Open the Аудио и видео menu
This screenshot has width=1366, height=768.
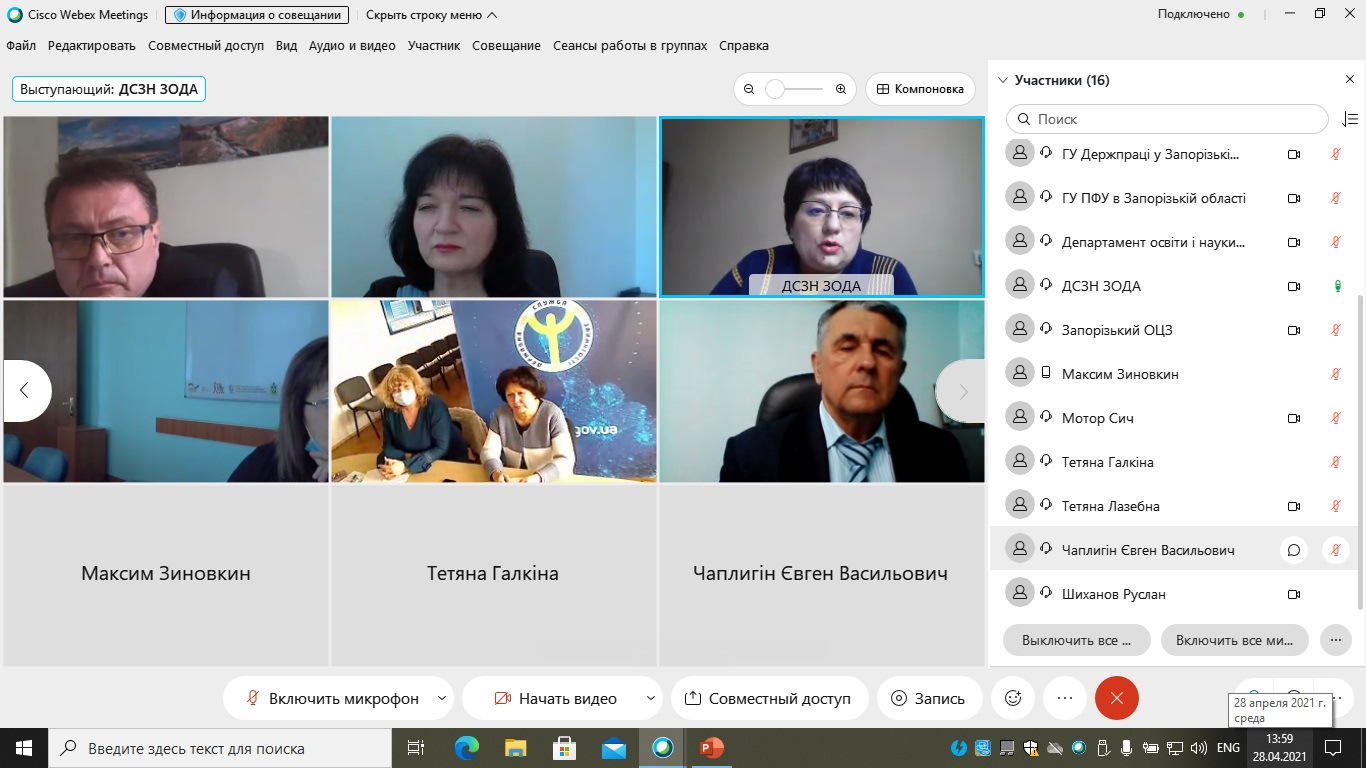(x=352, y=46)
